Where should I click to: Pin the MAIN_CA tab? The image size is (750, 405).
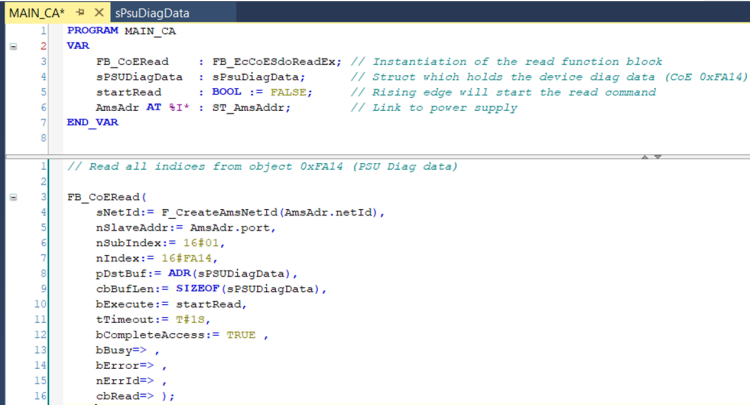(80, 12)
